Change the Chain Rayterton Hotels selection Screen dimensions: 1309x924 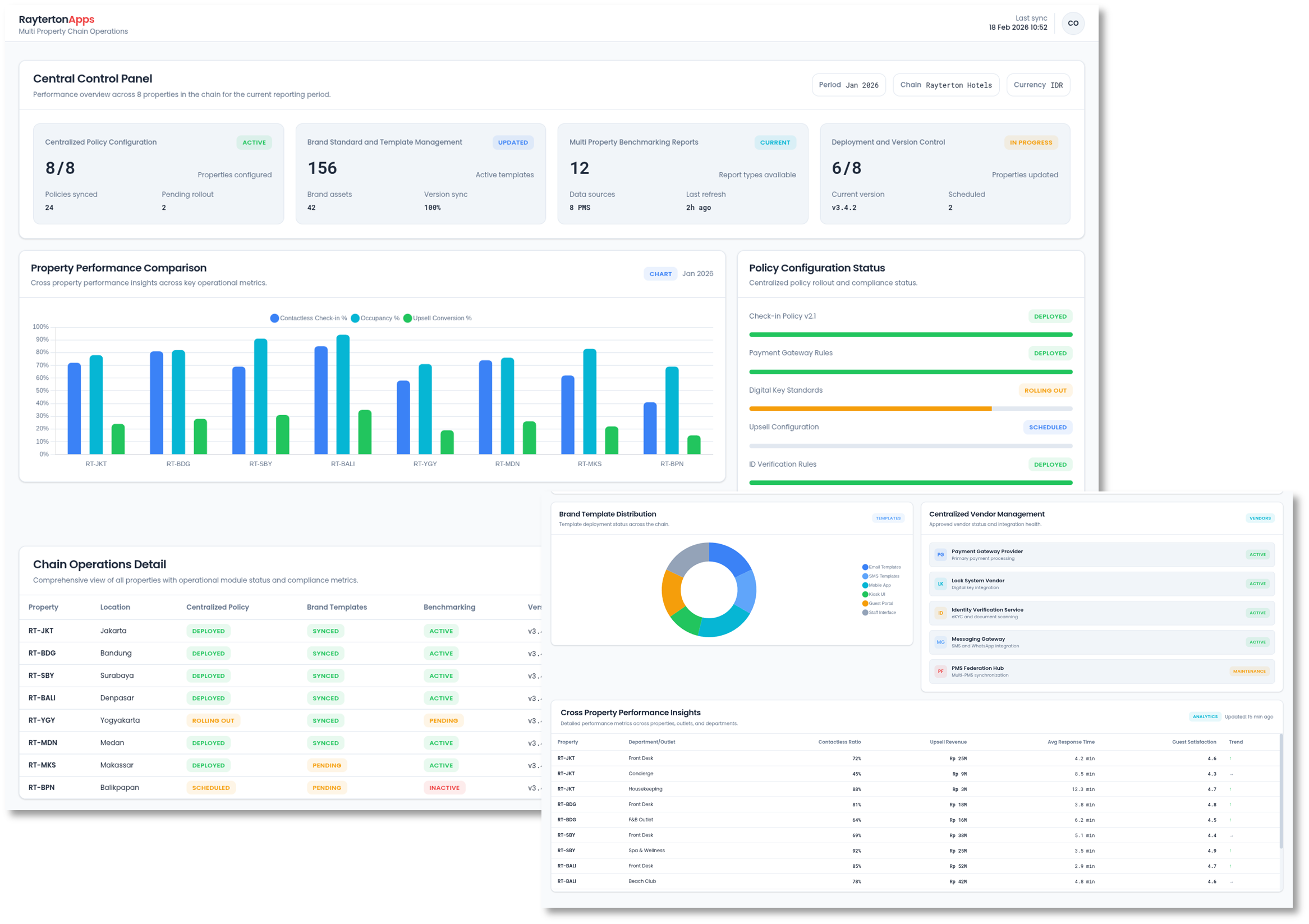tap(946, 84)
